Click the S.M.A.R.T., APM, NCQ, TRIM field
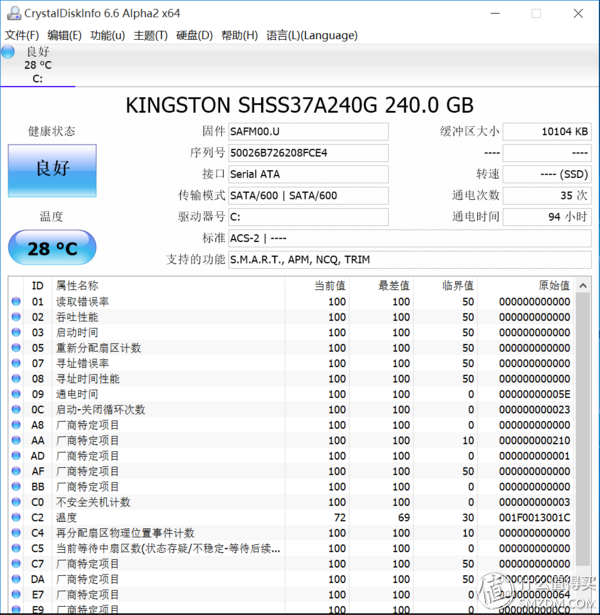The image size is (600, 615). pyautogui.click(x=410, y=260)
